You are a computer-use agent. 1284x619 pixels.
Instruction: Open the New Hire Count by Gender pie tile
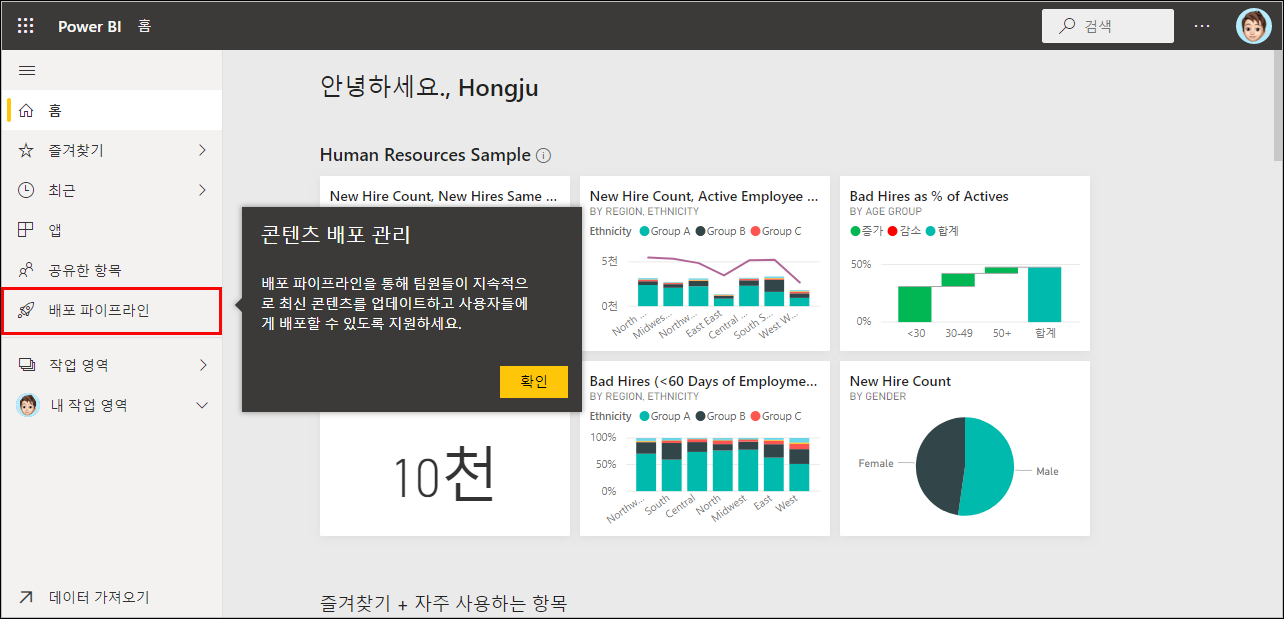[965, 448]
